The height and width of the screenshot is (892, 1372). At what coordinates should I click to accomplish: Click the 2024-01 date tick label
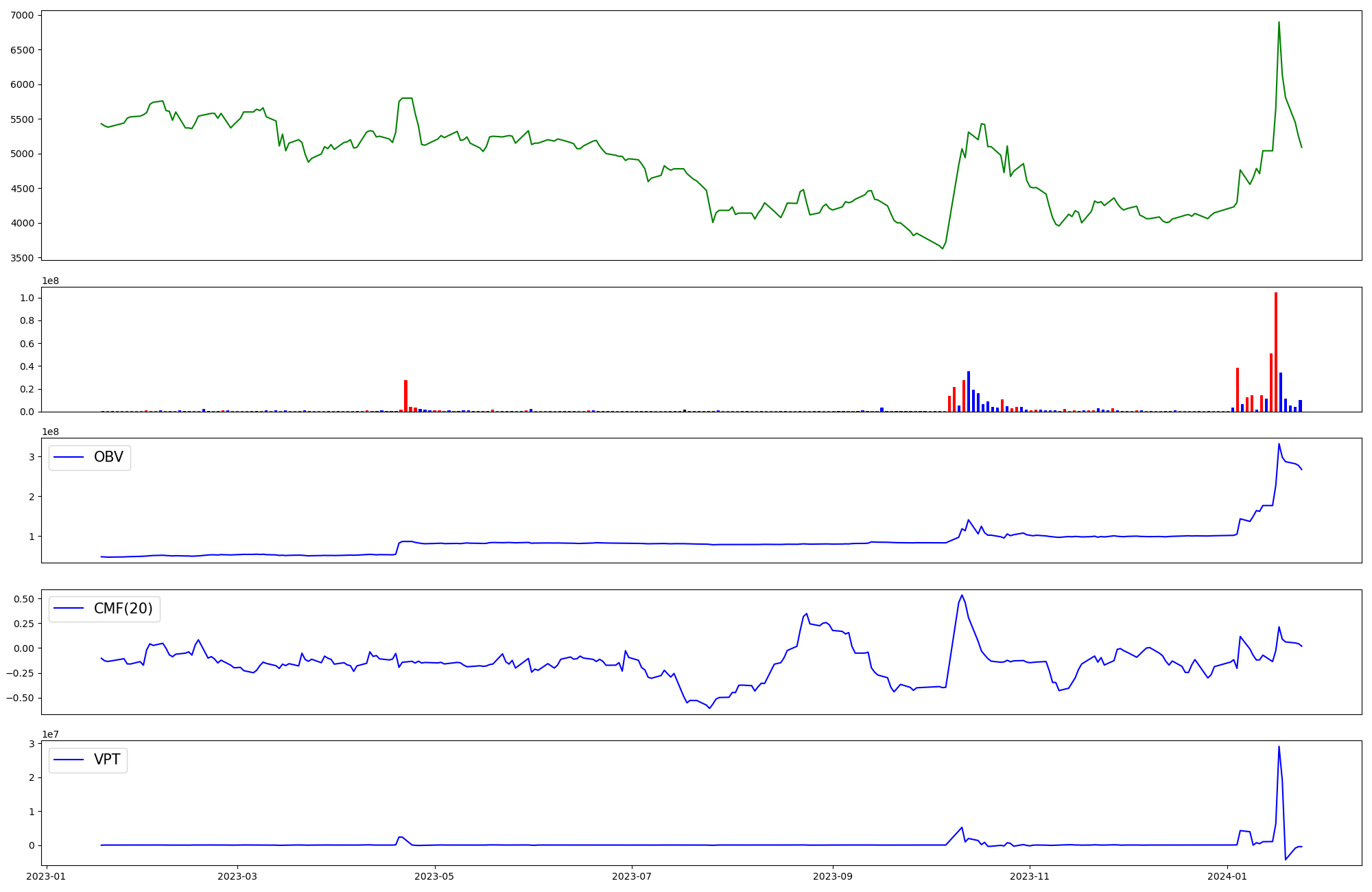(x=1227, y=876)
